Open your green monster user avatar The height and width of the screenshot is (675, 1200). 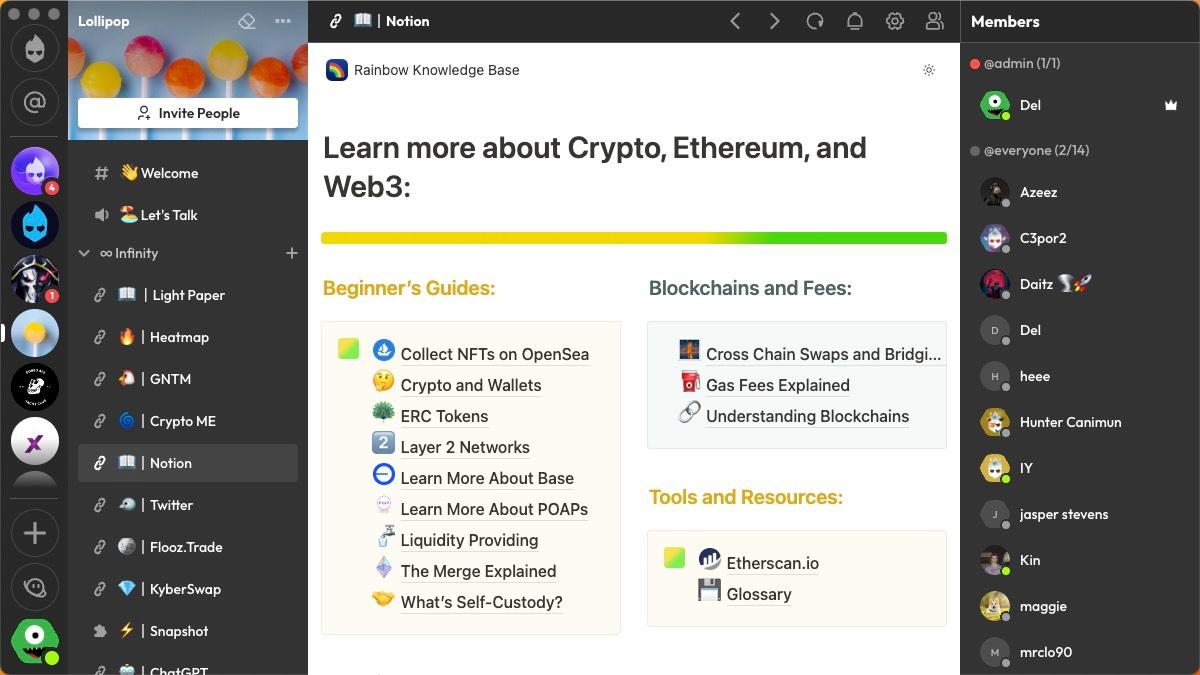[35, 641]
